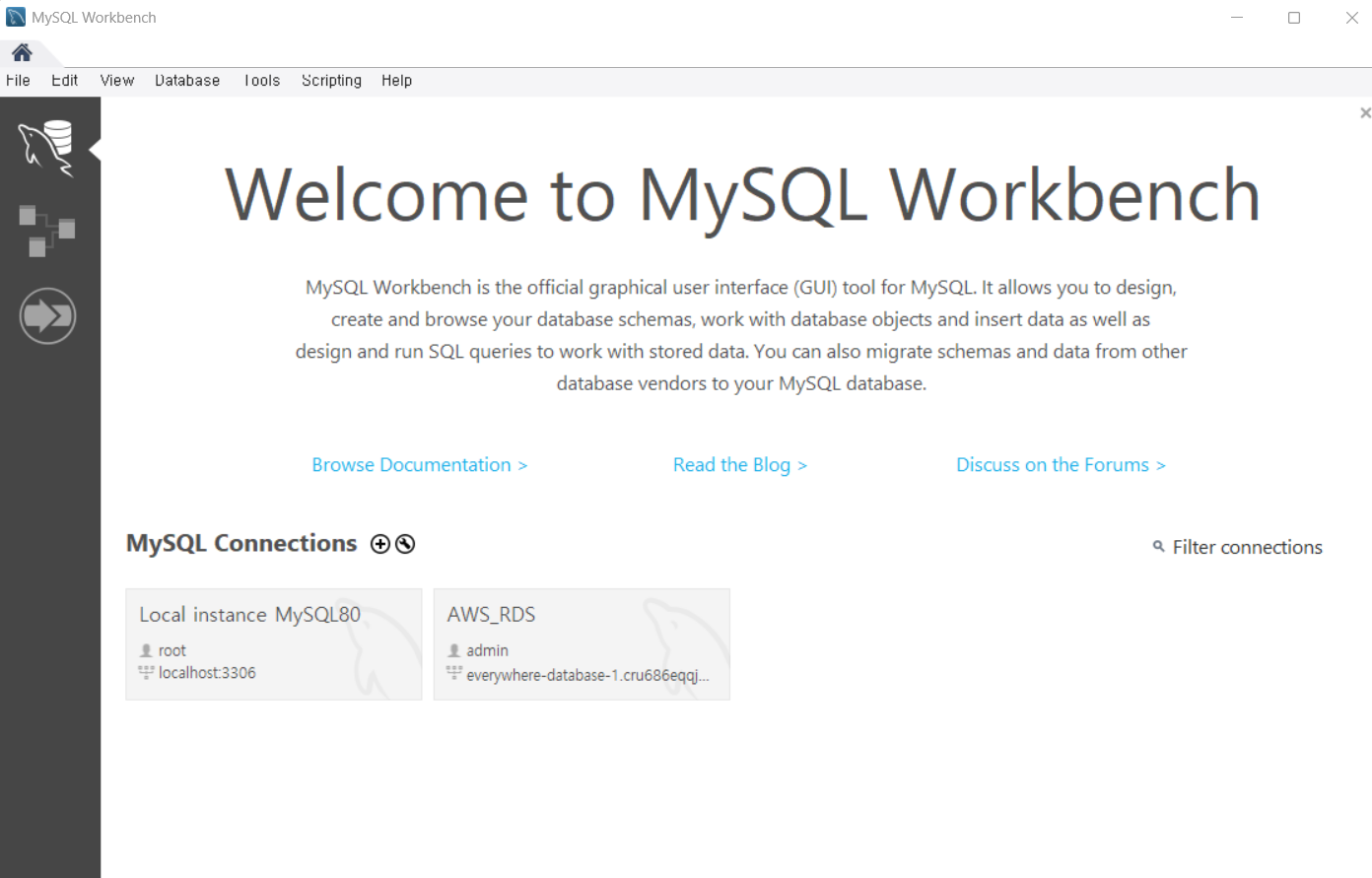Click the admin user text in AWS_RDS
The height and width of the screenshot is (878, 1372).
[487, 650]
